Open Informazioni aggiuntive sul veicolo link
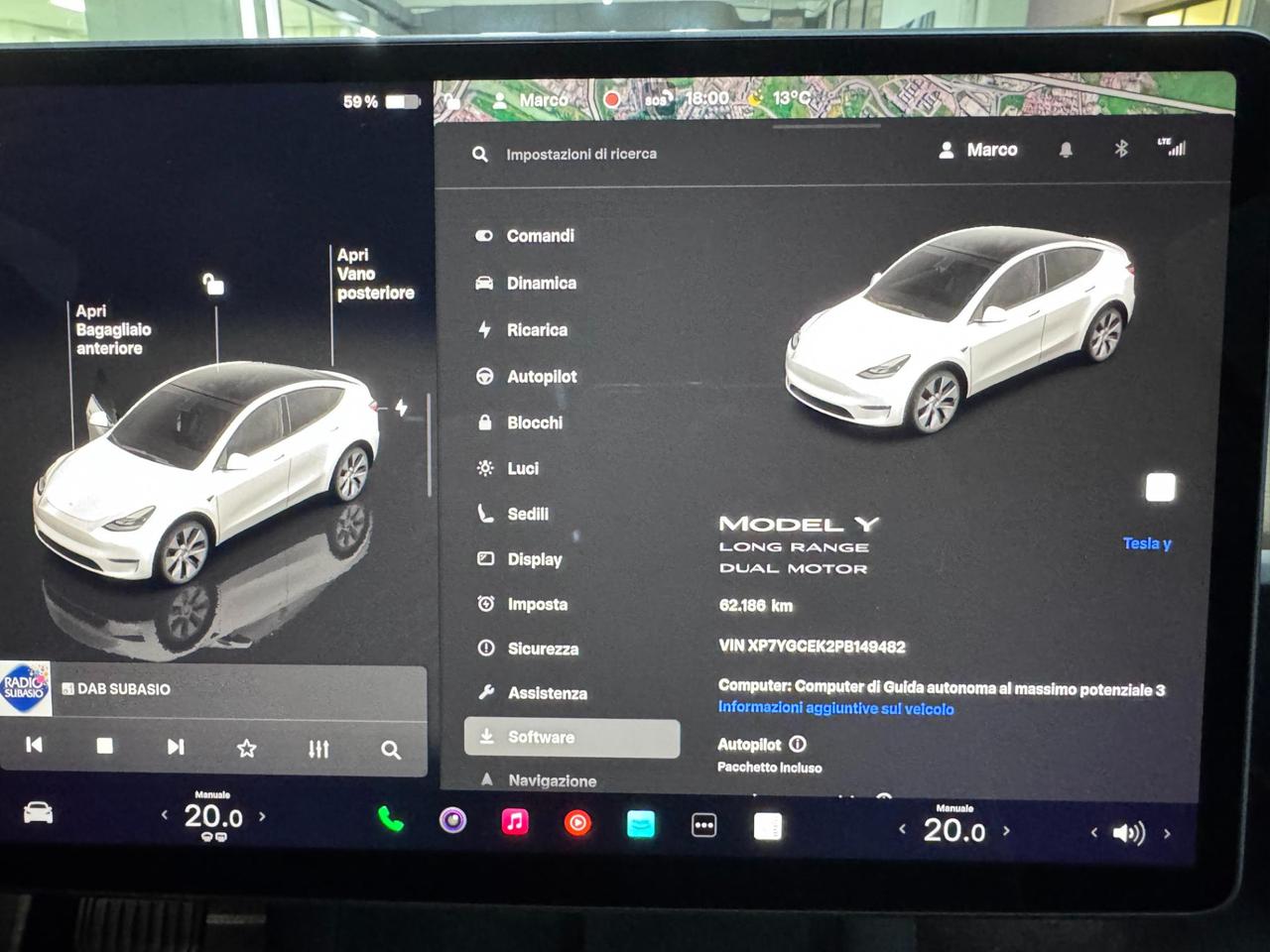The width and height of the screenshot is (1270, 952). coord(835,709)
